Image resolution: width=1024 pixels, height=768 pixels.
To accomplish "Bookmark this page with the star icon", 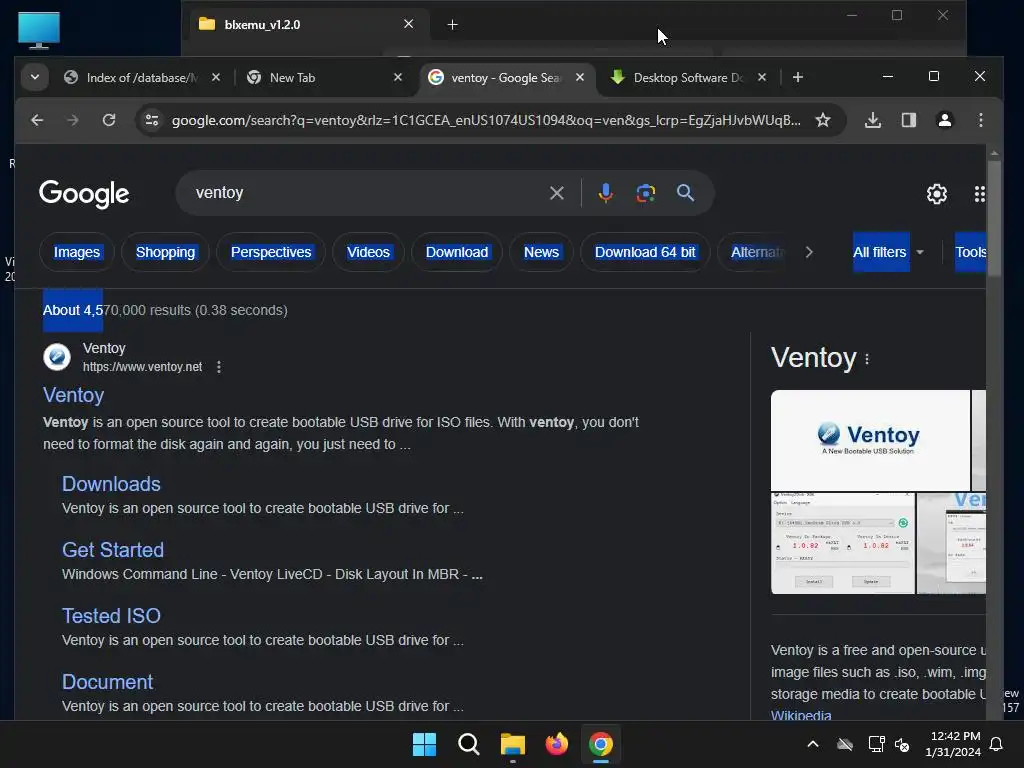I will tap(823, 120).
